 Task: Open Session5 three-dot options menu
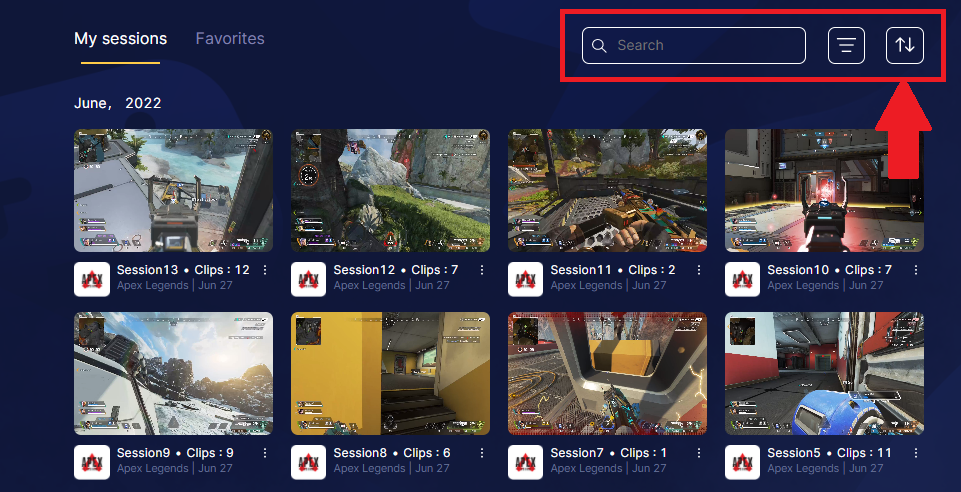click(x=916, y=453)
